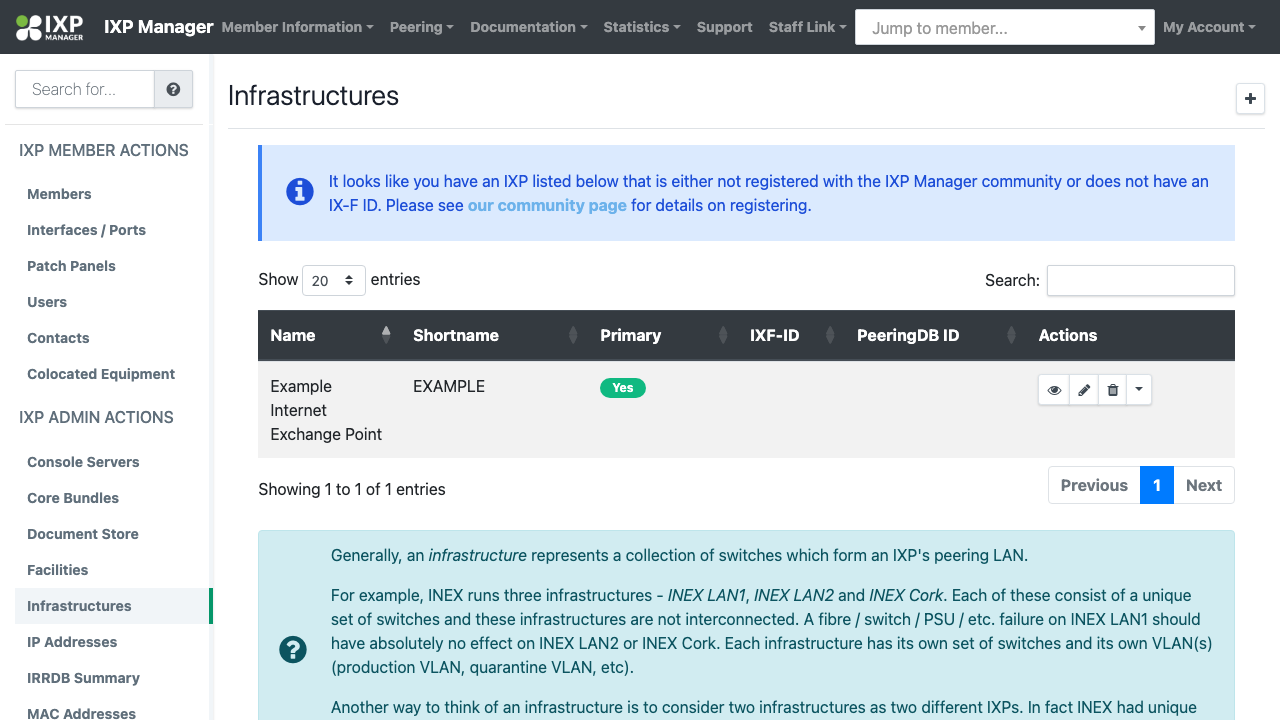Open the Documentation menu
The height and width of the screenshot is (720, 1280).
528,27
